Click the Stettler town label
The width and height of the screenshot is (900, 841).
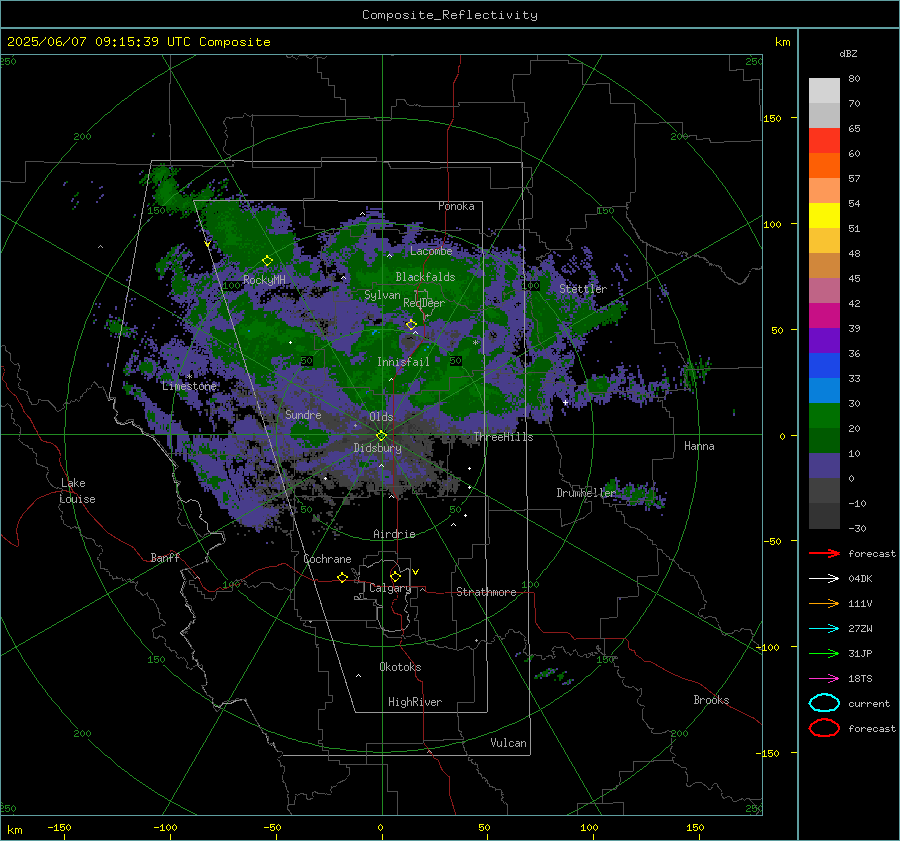583,289
